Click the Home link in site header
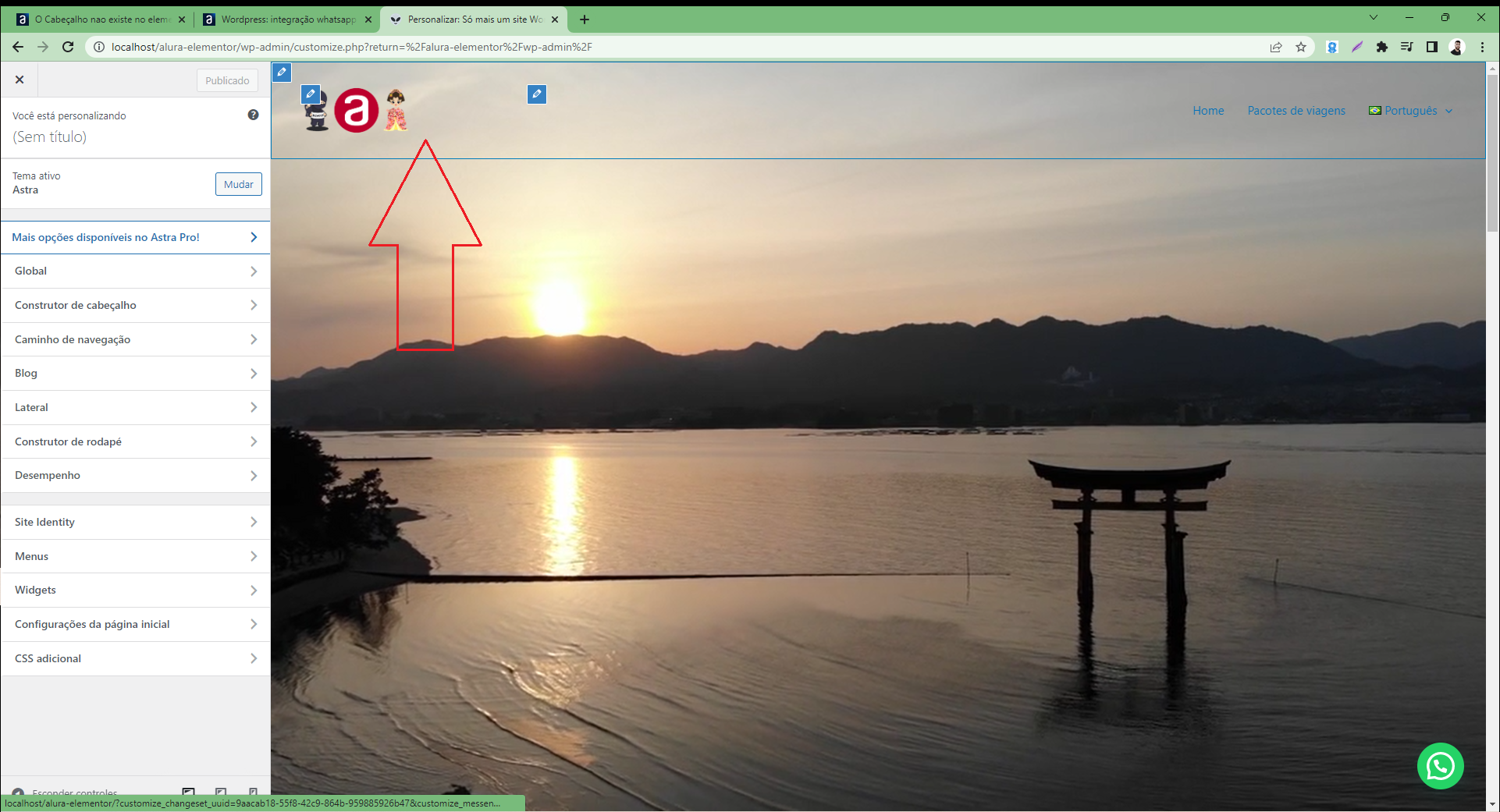This screenshot has width=1500, height=812. (1208, 111)
